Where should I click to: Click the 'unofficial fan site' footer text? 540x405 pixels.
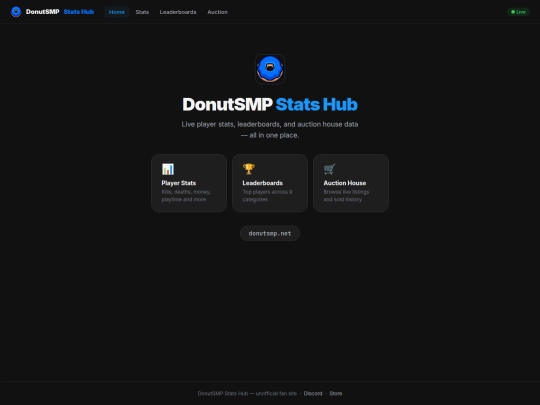276,393
